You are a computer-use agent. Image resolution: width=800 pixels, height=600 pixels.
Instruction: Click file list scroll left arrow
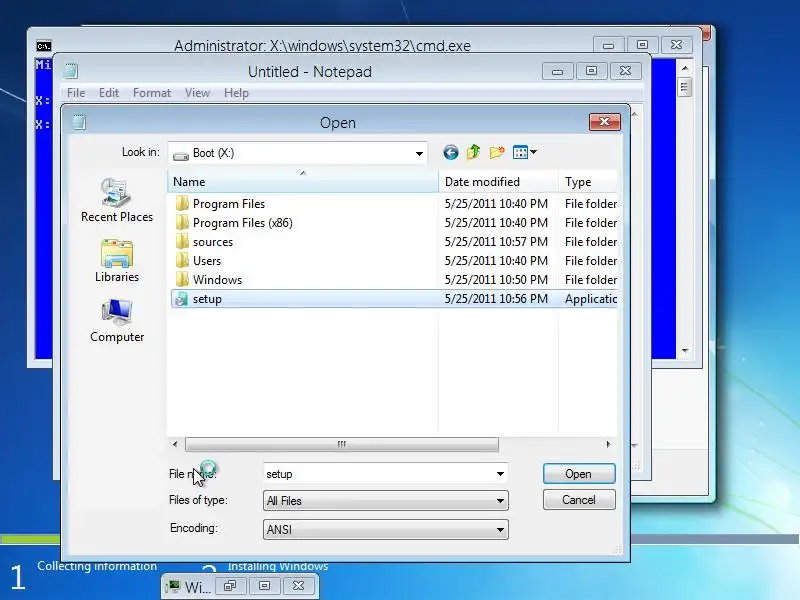tap(175, 444)
